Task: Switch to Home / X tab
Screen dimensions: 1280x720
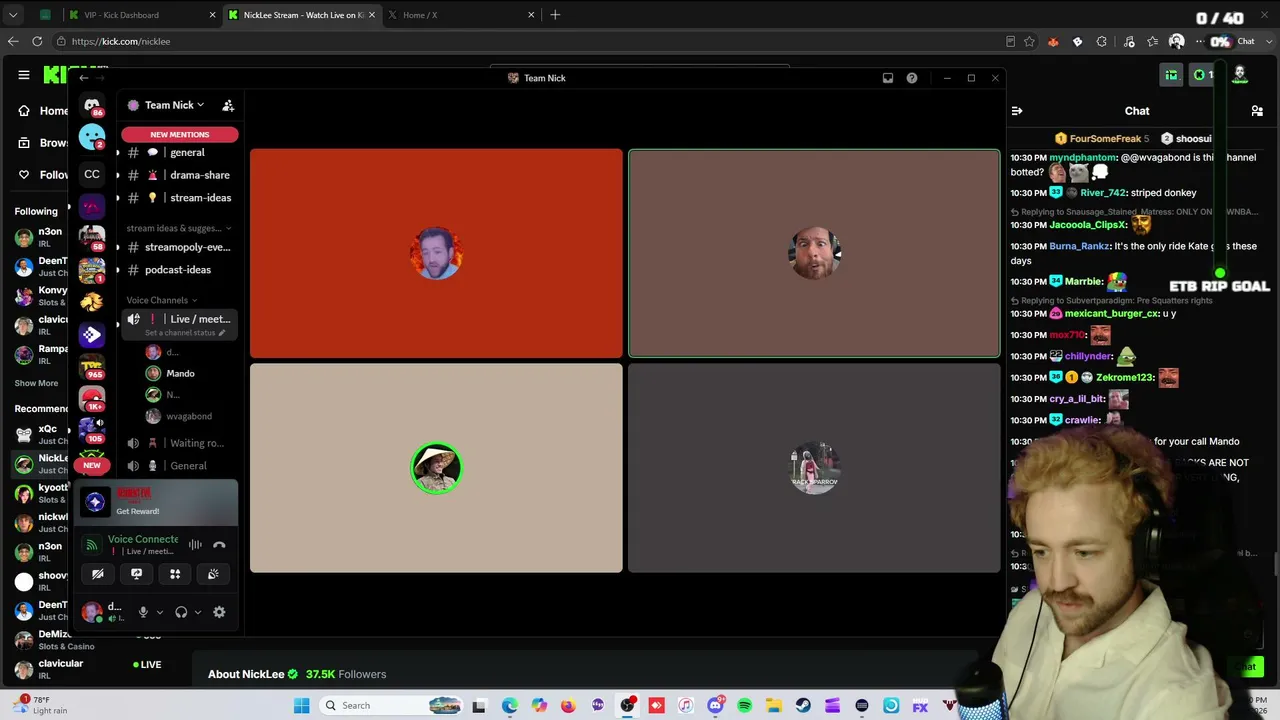Action: 459,15
